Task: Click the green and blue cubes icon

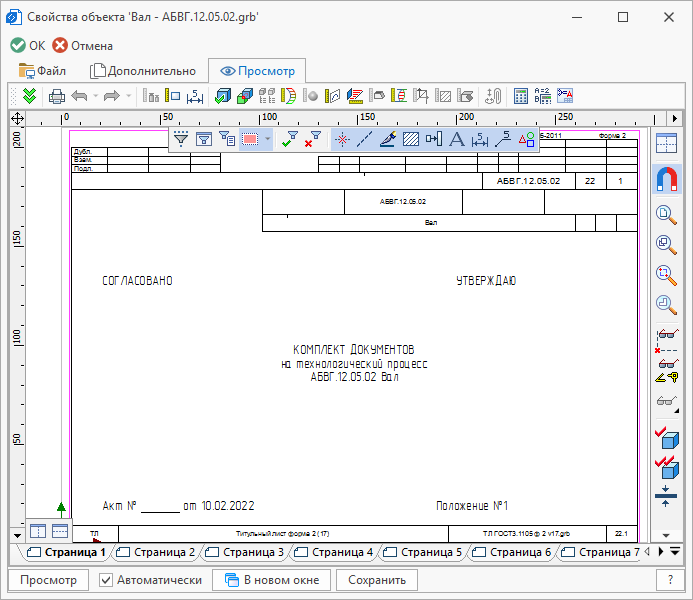Action: coord(245,96)
